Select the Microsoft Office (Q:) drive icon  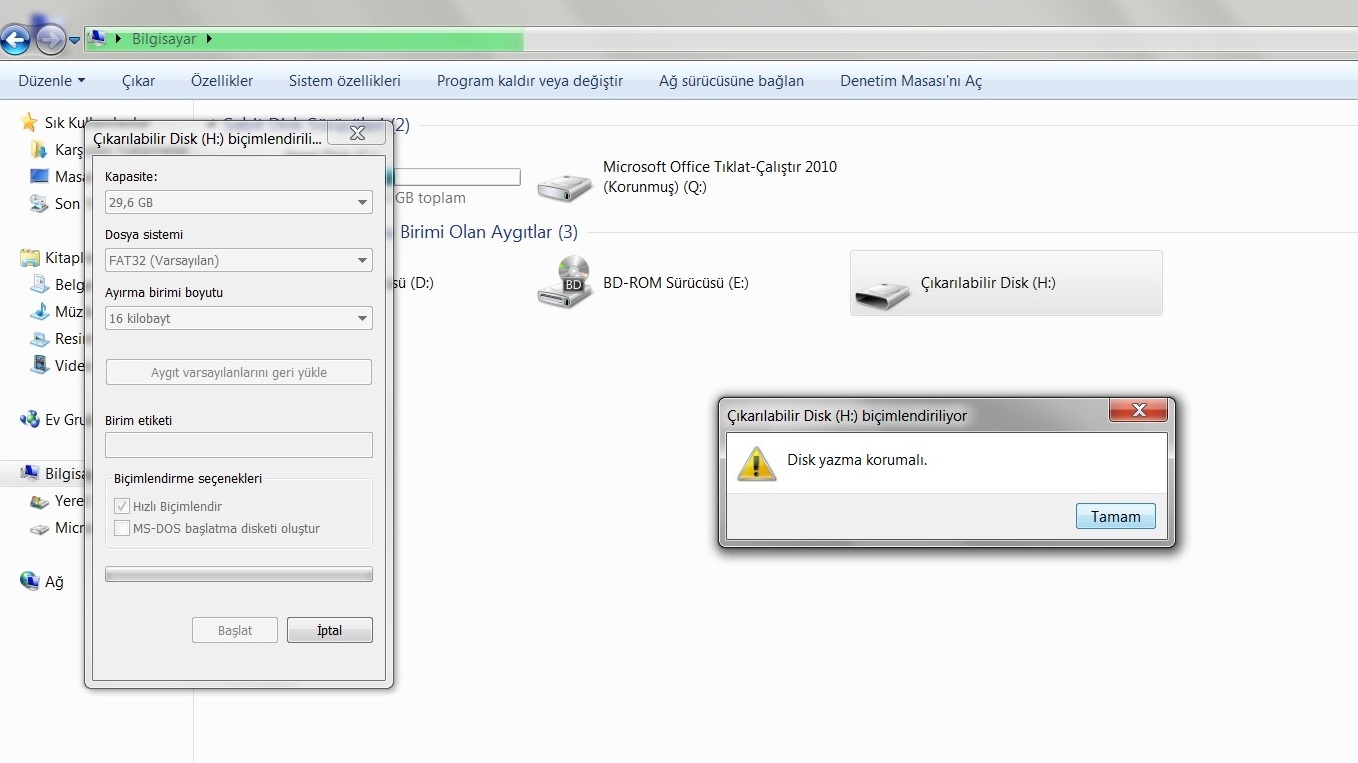pos(565,185)
